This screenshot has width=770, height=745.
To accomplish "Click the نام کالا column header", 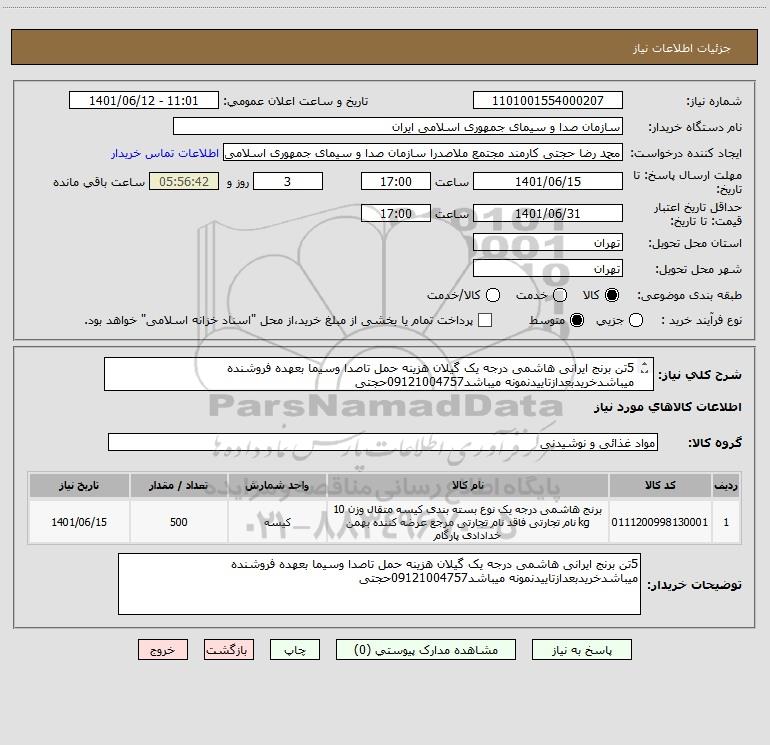I will point(468,485).
